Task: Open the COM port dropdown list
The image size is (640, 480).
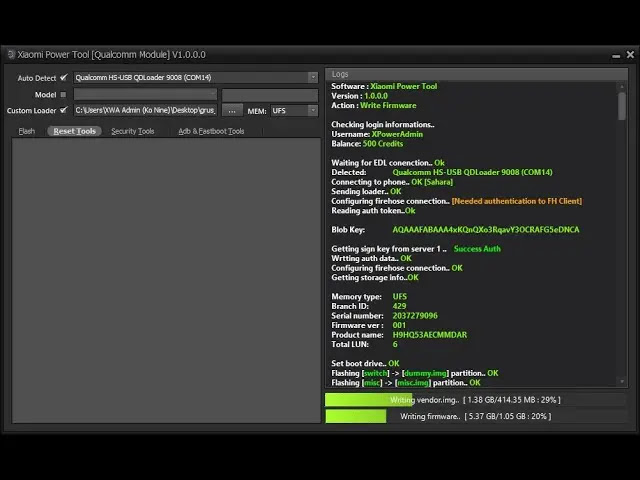Action: point(313,77)
